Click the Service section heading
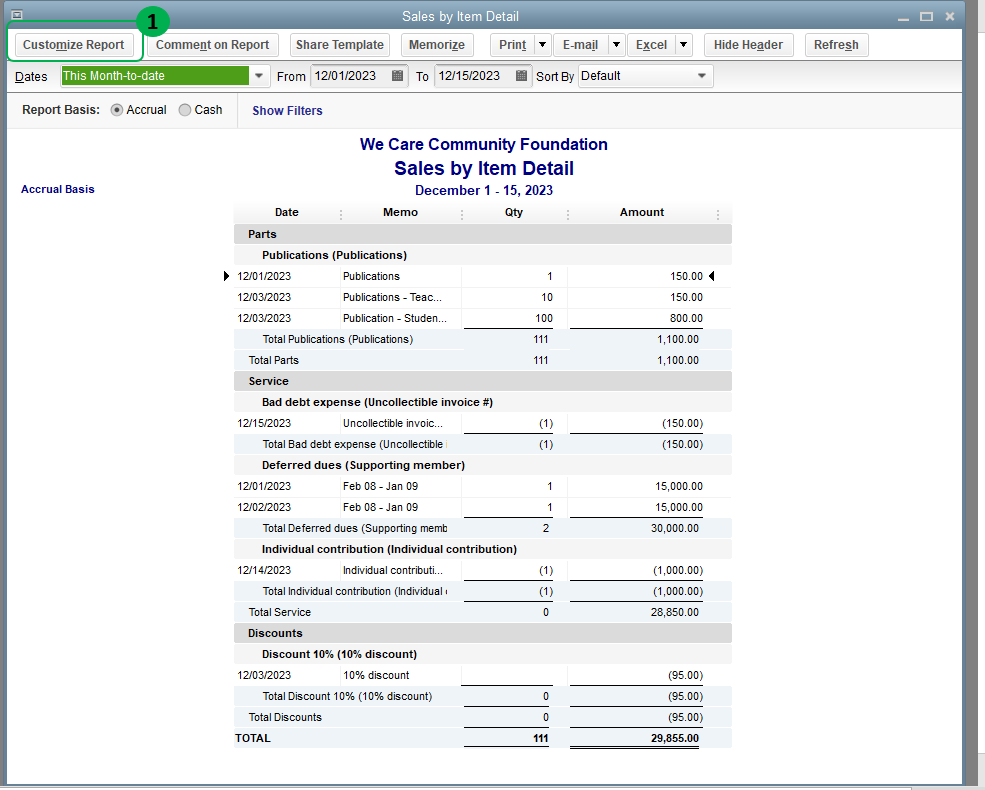 (482, 381)
